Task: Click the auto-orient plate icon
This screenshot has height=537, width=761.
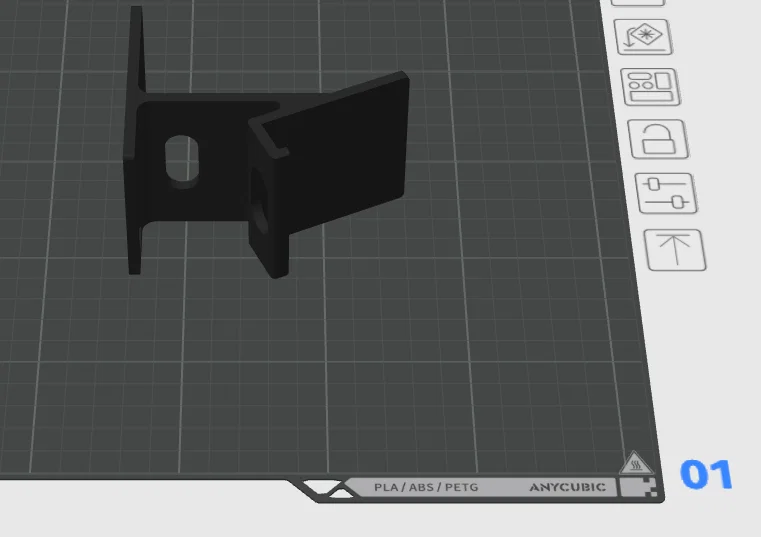Action: pyautogui.click(x=643, y=37)
